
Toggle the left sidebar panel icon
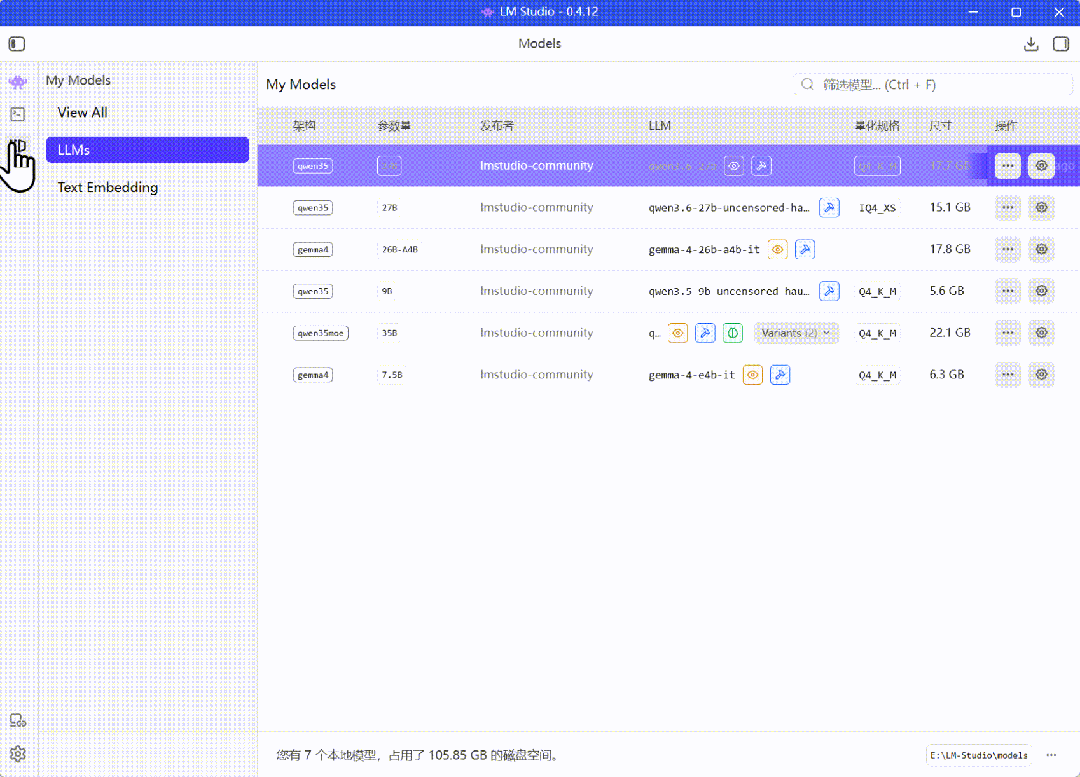click(17, 44)
